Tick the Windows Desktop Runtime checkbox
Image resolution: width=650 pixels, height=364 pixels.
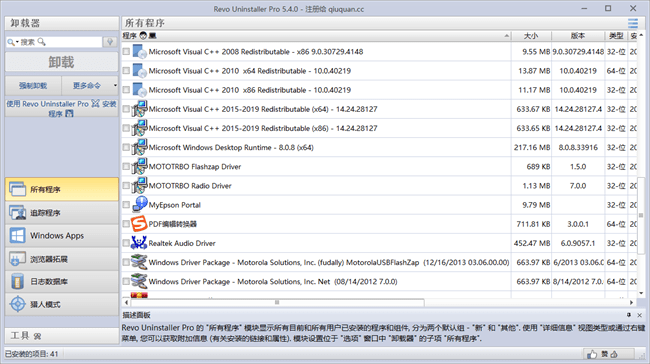[x=126, y=147]
